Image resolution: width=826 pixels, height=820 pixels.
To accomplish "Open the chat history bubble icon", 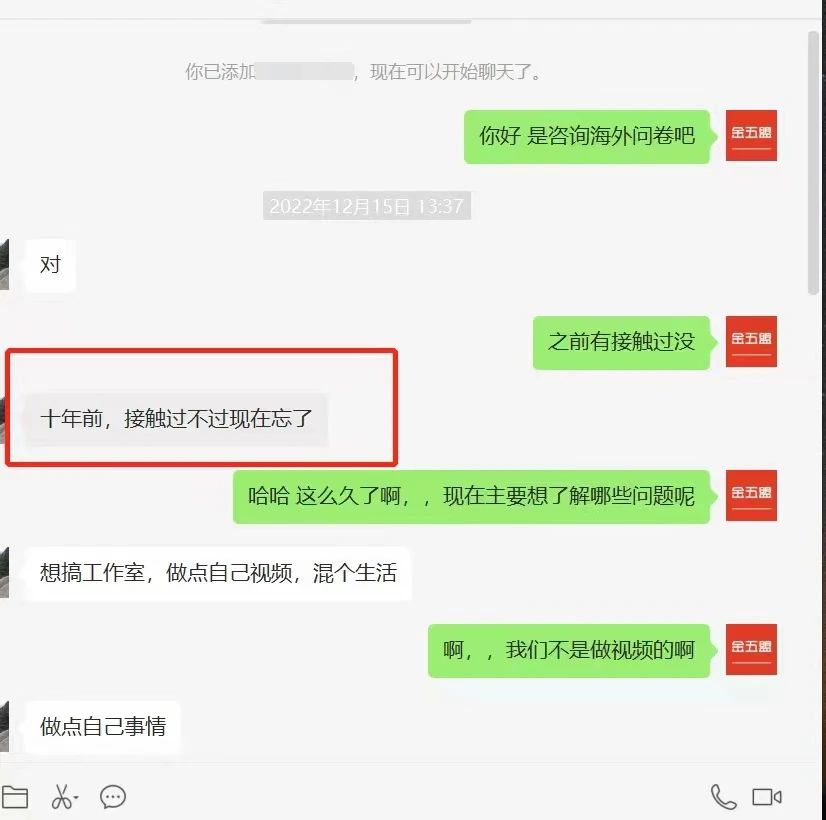I will [x=113, y=797].
